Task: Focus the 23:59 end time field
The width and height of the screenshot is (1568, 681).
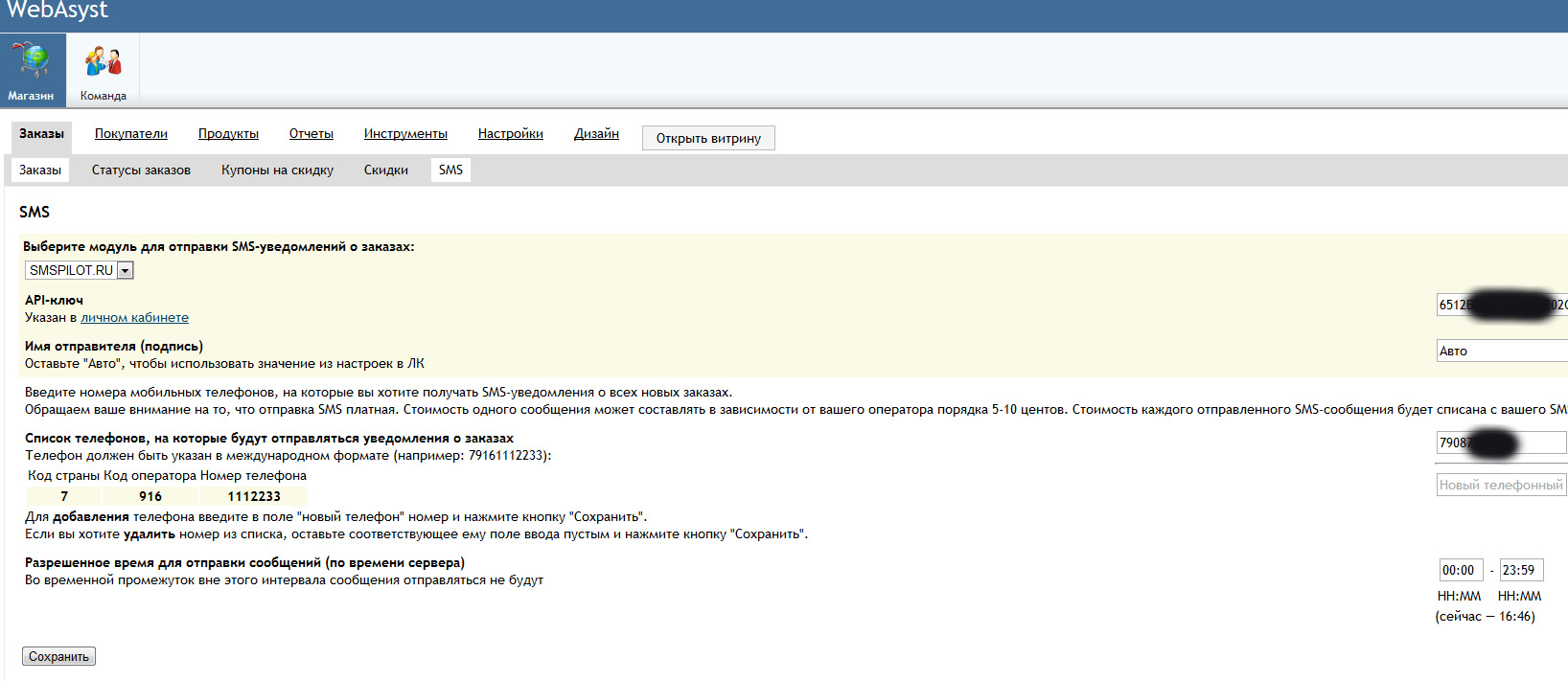Action: 1521,570
